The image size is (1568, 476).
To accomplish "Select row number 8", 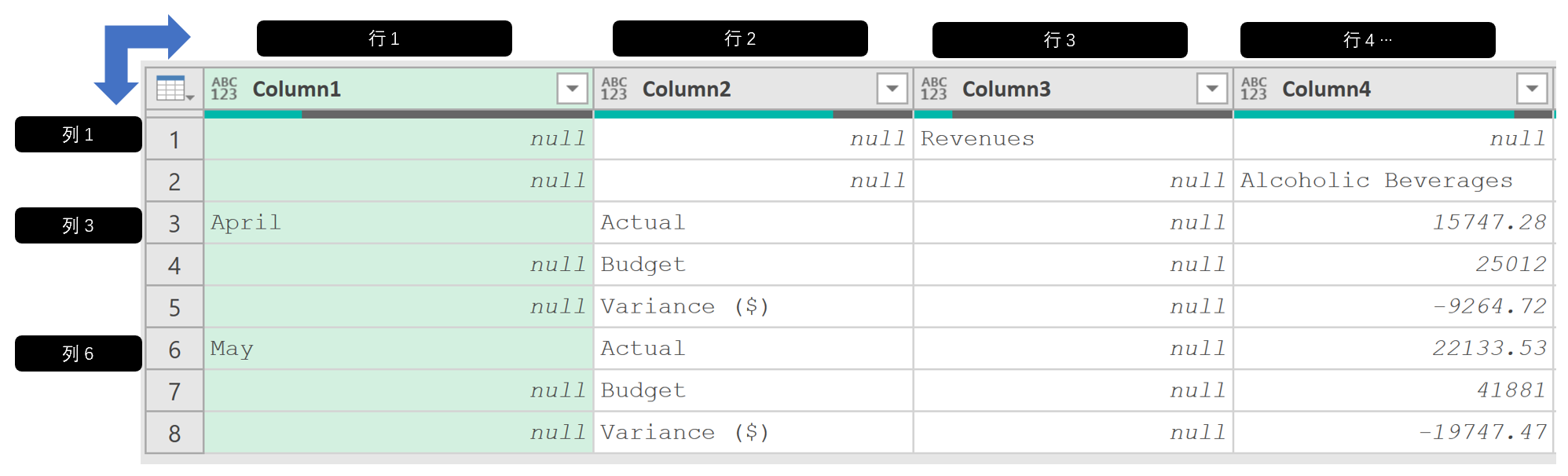I will 174,434.
